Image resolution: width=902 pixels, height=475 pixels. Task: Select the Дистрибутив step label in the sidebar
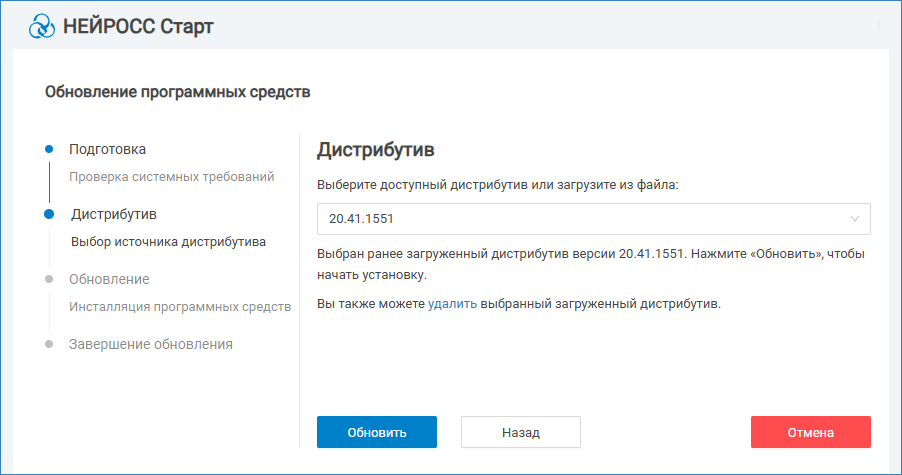pos(114,214)
